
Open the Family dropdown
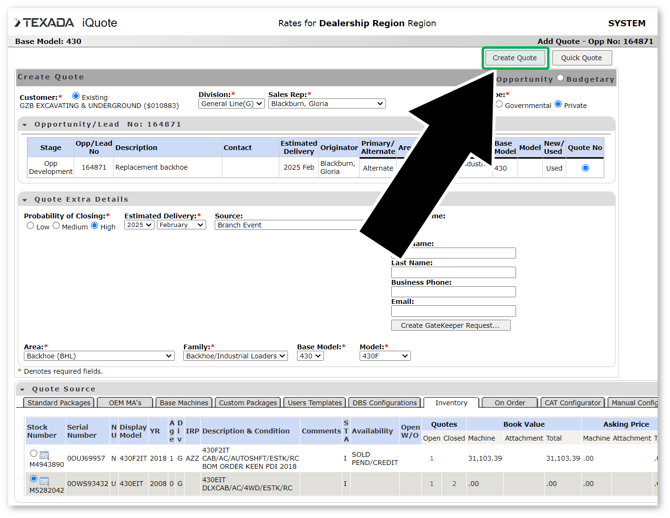click(x=235, y=356)
